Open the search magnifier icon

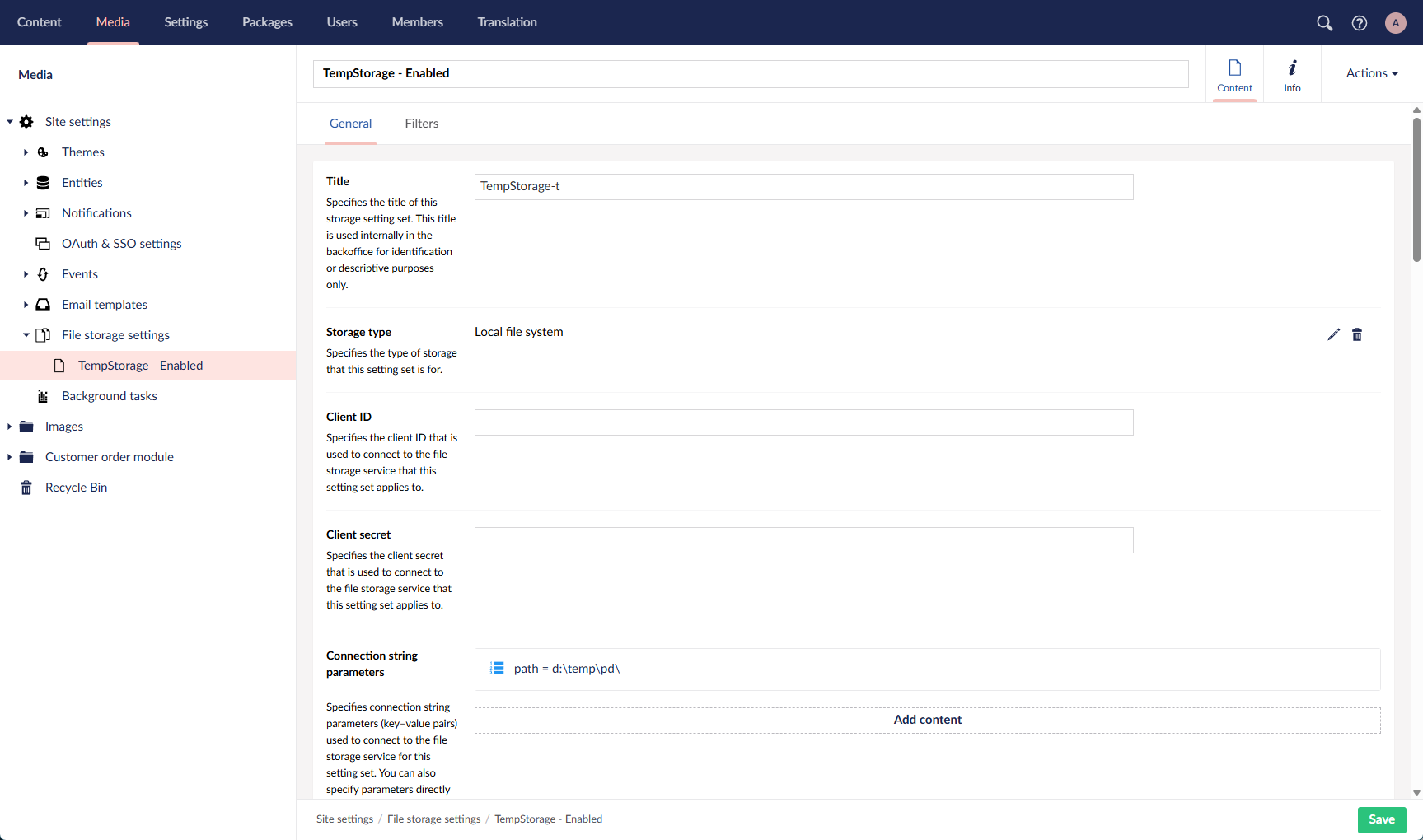coord(1324,23)
